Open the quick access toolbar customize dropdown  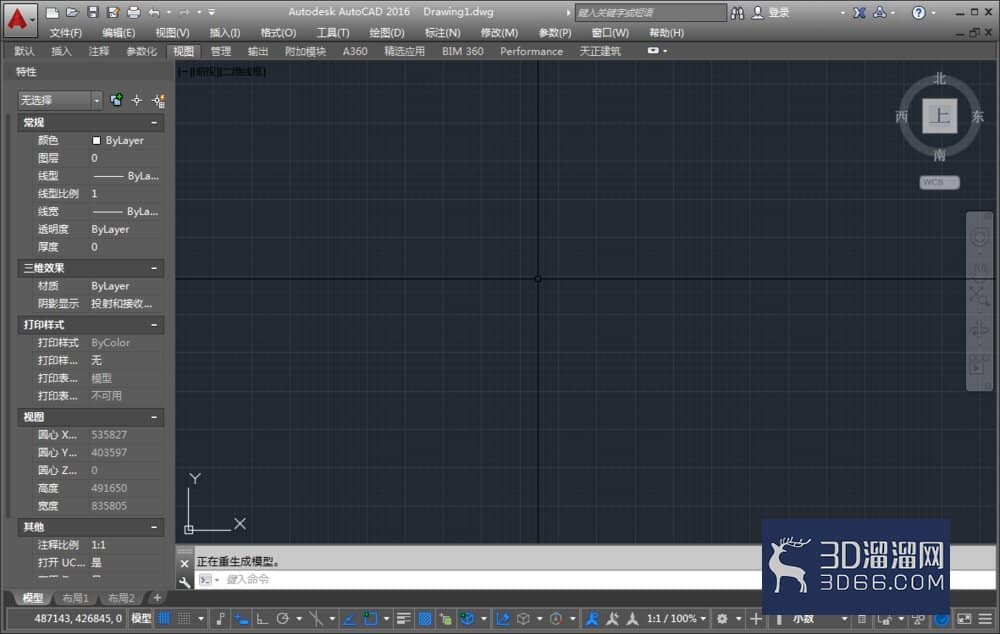pyautogui.click(x=212, y=12)
